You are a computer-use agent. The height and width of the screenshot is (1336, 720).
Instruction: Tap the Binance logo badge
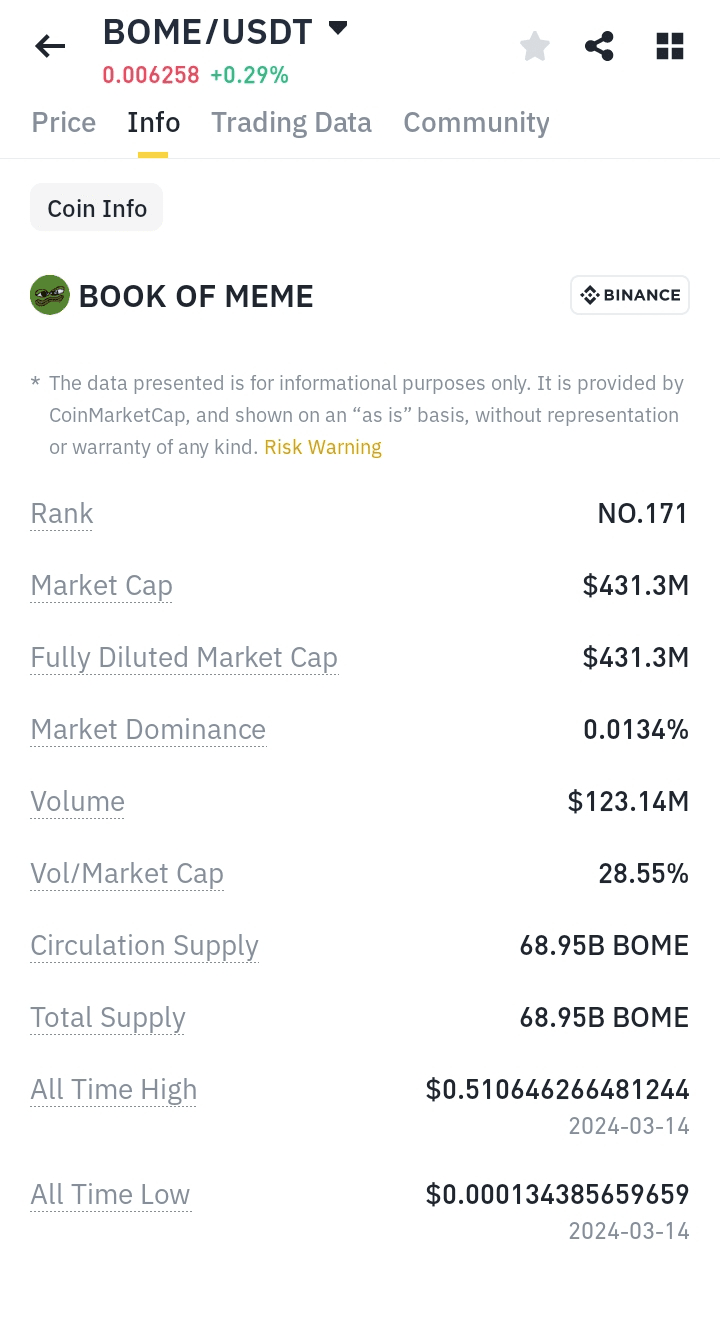coord(630,295)
